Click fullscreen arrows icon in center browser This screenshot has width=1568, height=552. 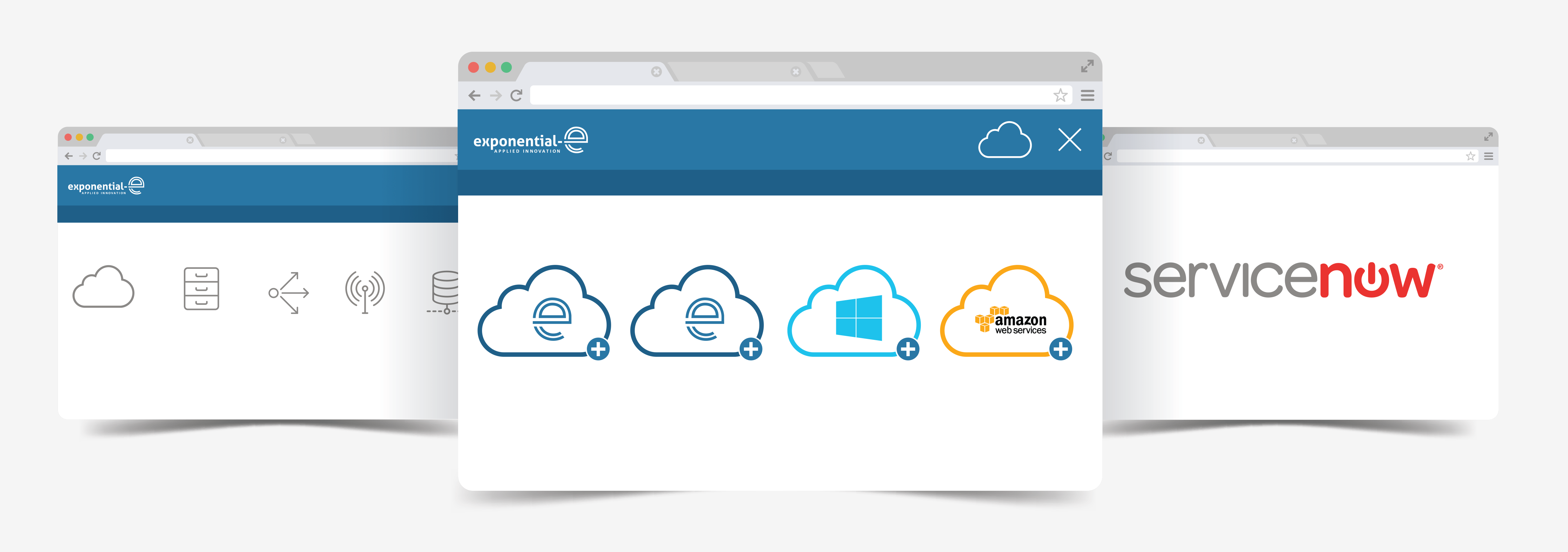click(x=1087, y=66)
